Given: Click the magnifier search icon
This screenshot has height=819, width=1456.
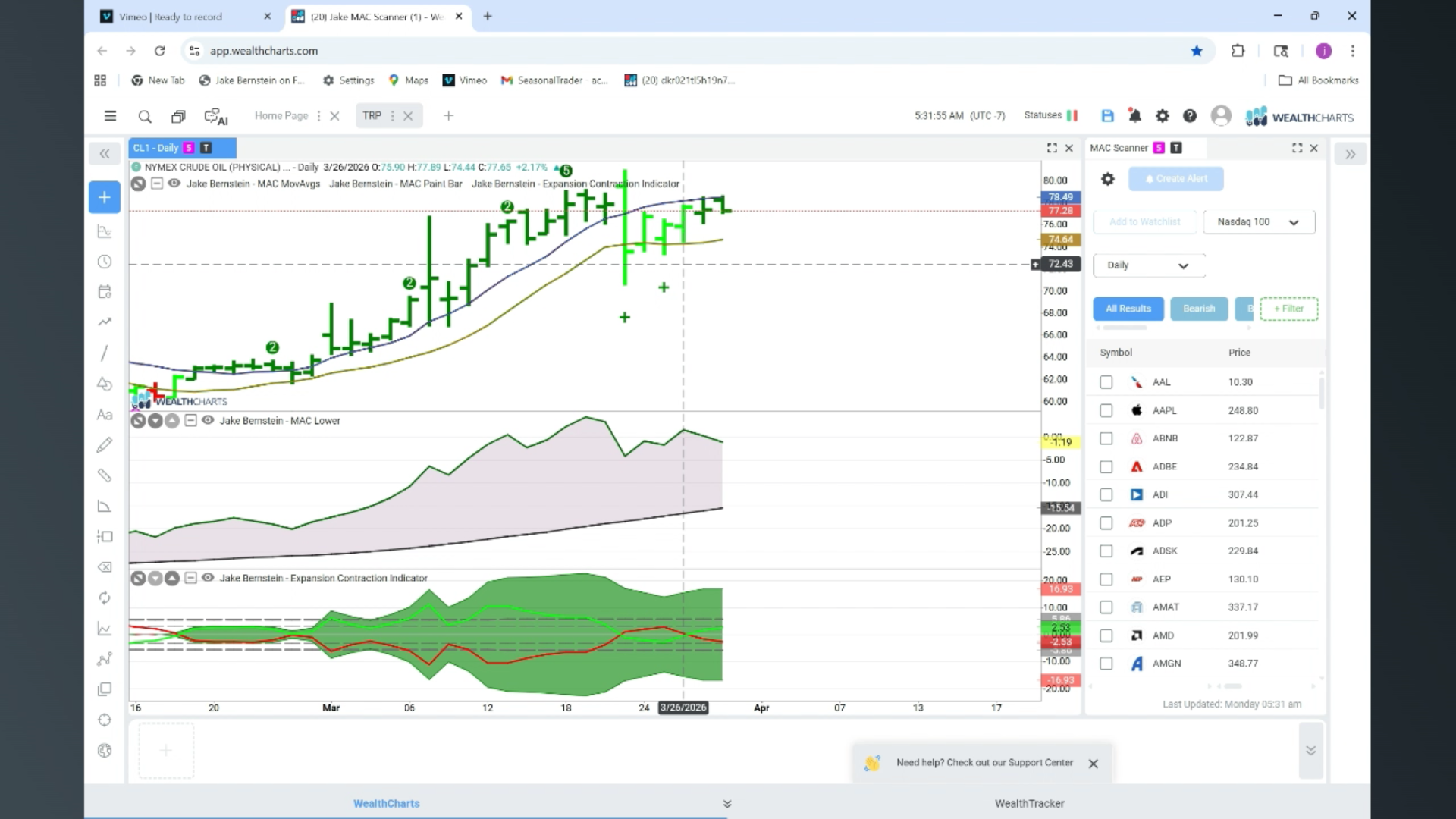Looking at the screenshot, I should [x=145, y=116].
